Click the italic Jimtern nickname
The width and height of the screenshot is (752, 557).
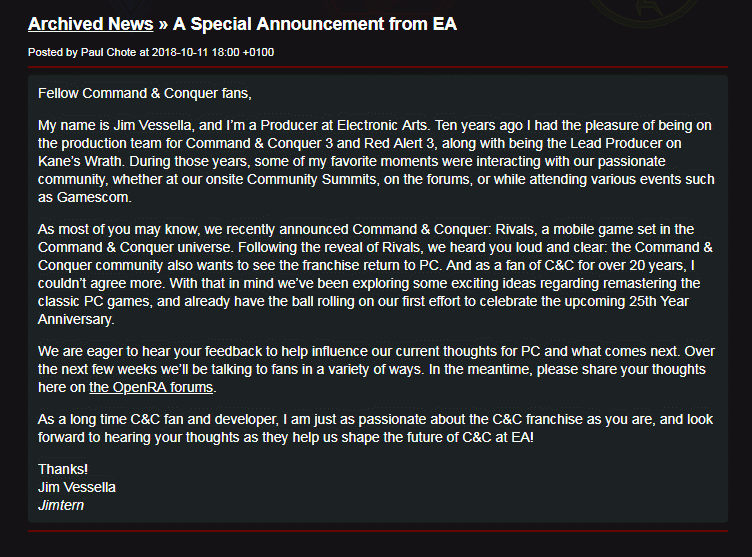point(59,505)
